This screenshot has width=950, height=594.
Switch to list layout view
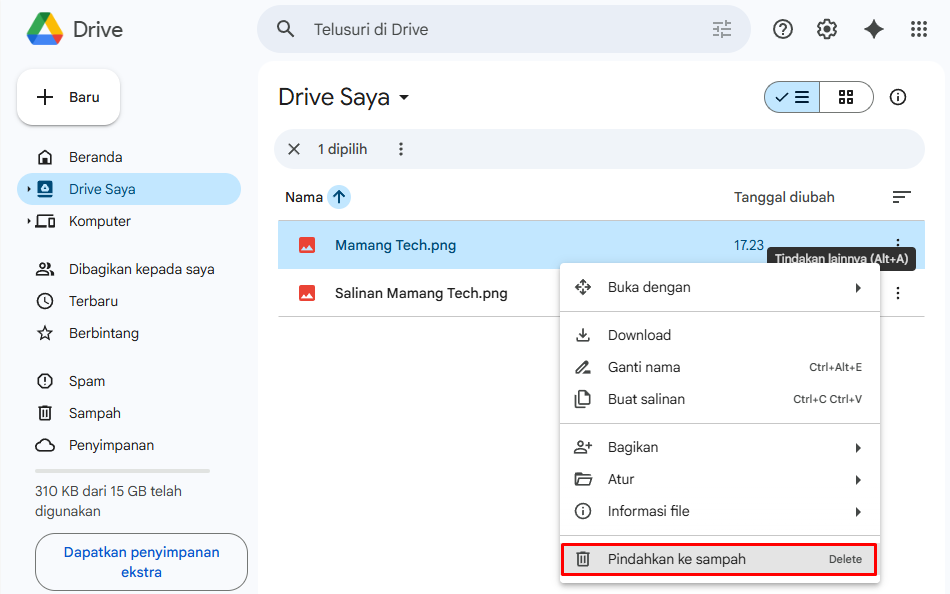pyautogui.click(x=792, y=97)
